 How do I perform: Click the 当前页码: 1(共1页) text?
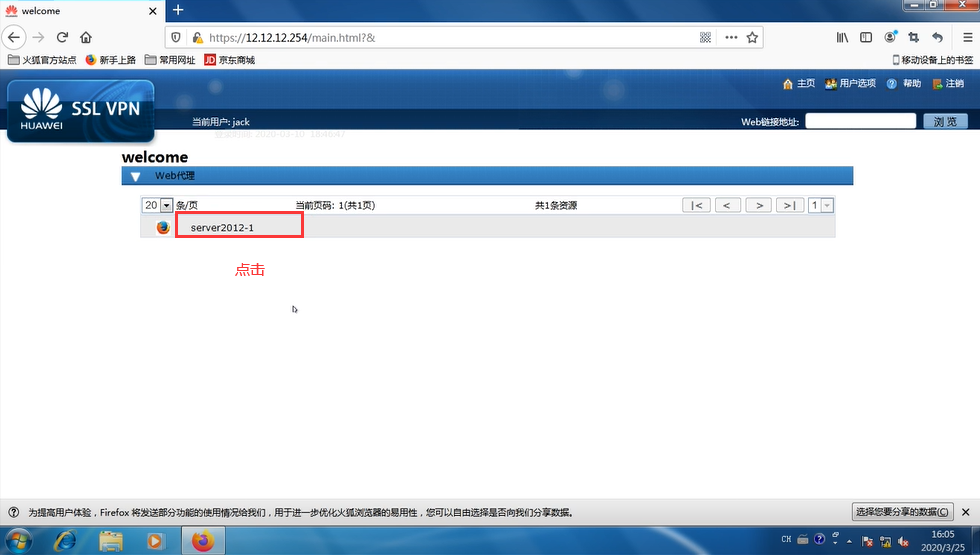pos(335,205)
